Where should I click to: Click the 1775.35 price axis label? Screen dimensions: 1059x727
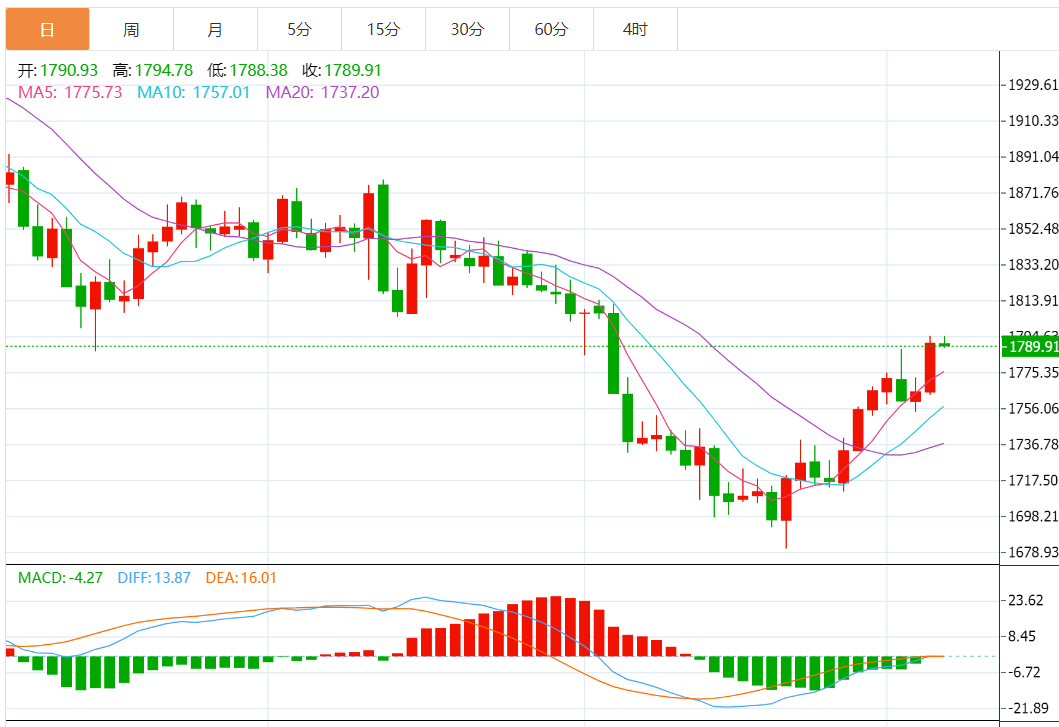click(1033, 372)
